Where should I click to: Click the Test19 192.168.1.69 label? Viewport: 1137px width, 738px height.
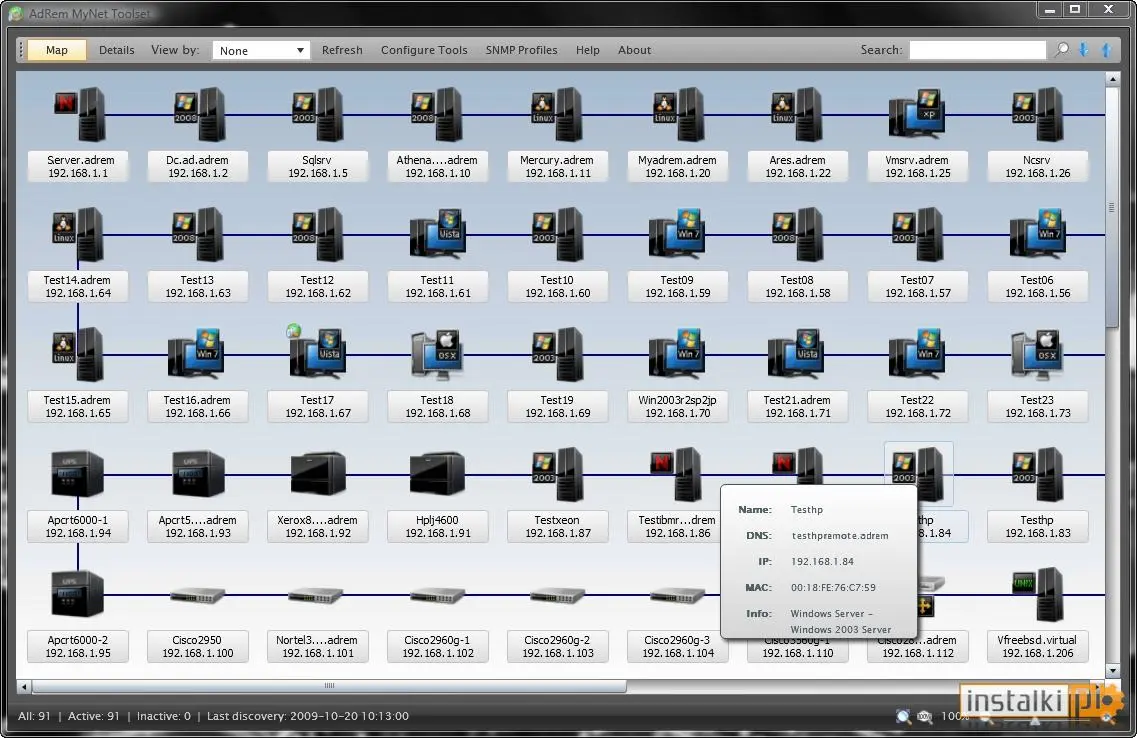[557, 407]
